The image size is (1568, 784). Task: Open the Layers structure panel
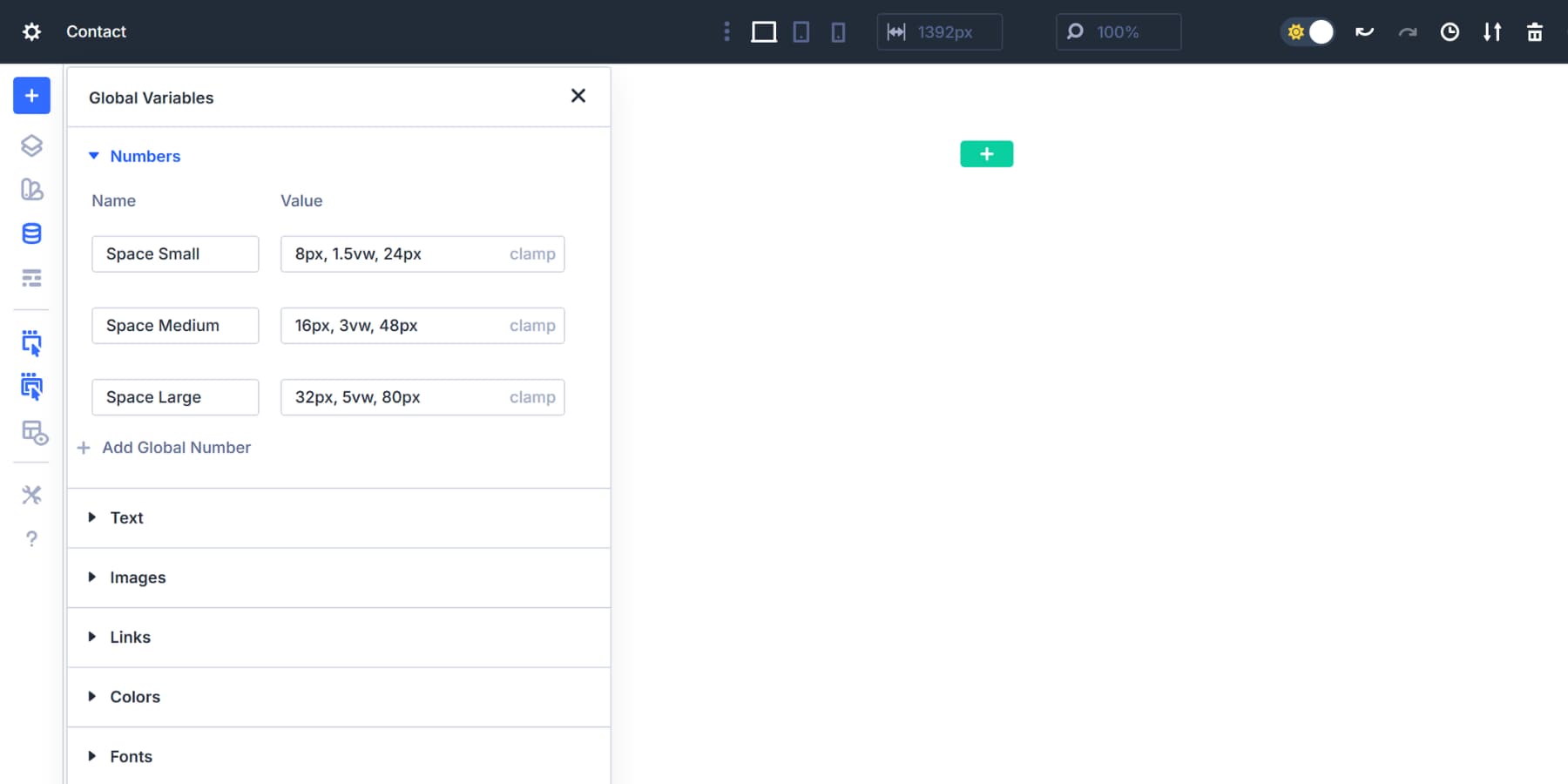click(31, 146)
